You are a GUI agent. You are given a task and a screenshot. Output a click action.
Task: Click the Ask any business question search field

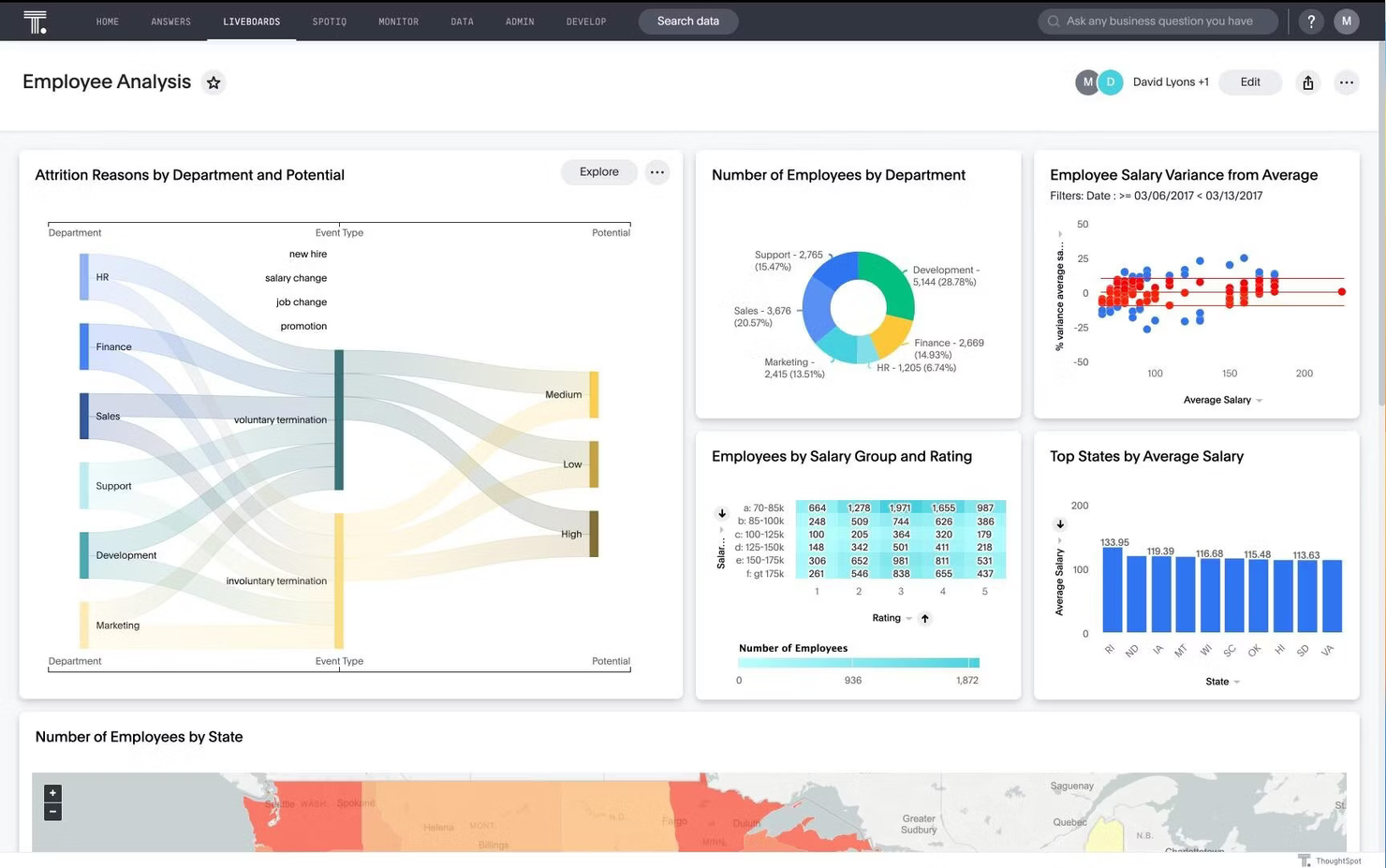pos(1157,21)
